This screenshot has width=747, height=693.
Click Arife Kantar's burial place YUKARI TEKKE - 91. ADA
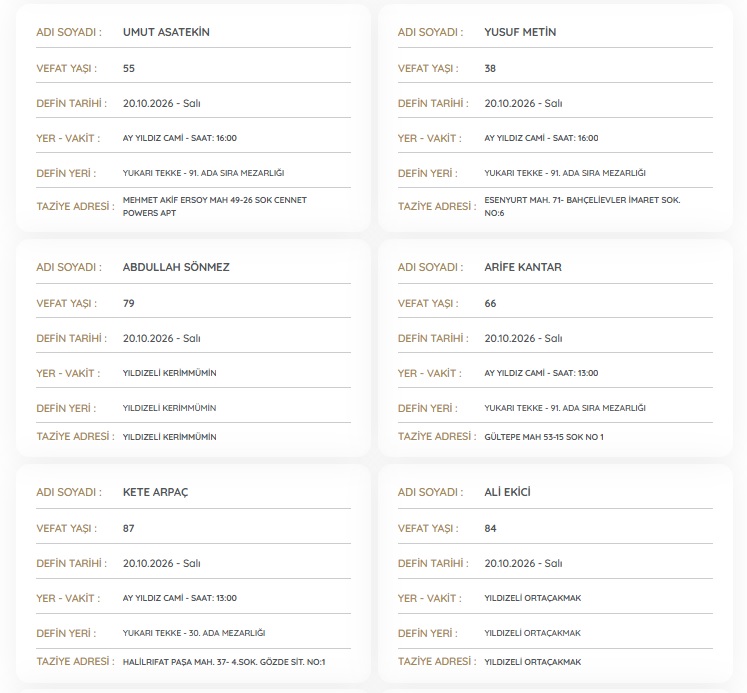[x=565, y=408]
